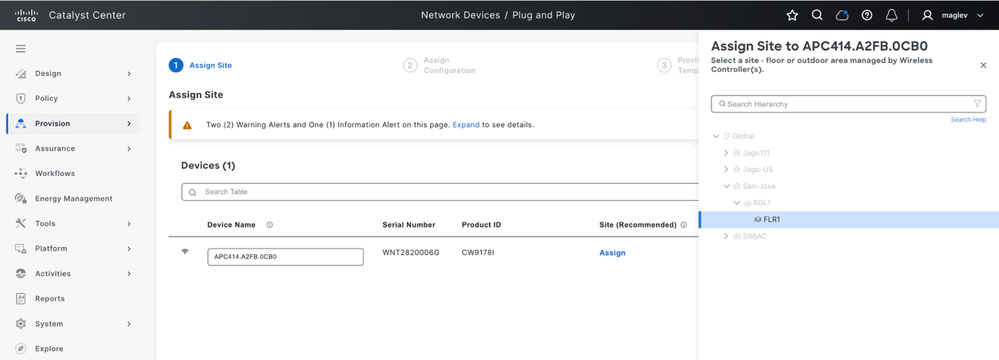This screenshot has width=999, height=360.
Task: Expand the Jagu-US site node
Action: (726, 169)
